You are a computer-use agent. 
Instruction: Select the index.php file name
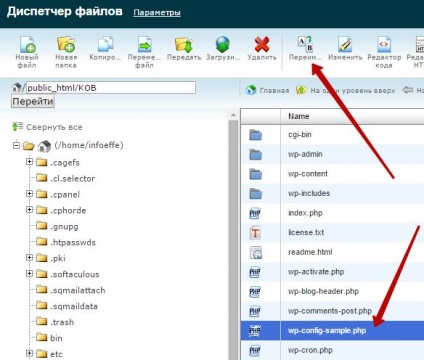[x=305, y=213]
